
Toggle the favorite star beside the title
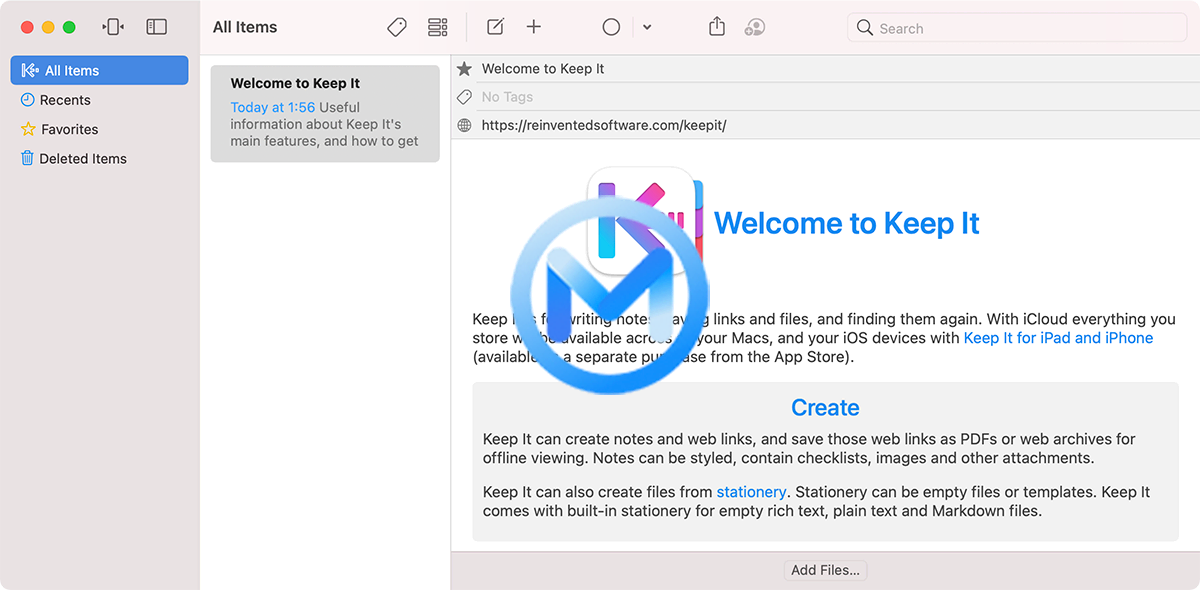click(x=464, y=69)
